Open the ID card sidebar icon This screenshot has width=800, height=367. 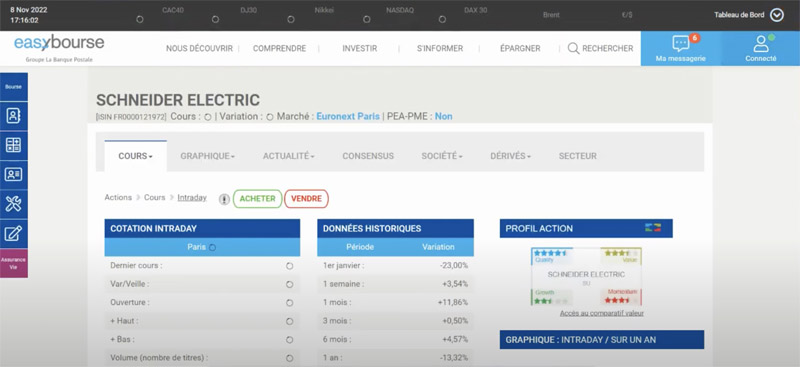coord(13,175)
